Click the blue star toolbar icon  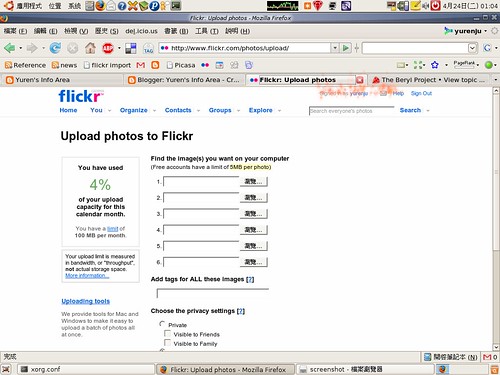click(435, 65)
